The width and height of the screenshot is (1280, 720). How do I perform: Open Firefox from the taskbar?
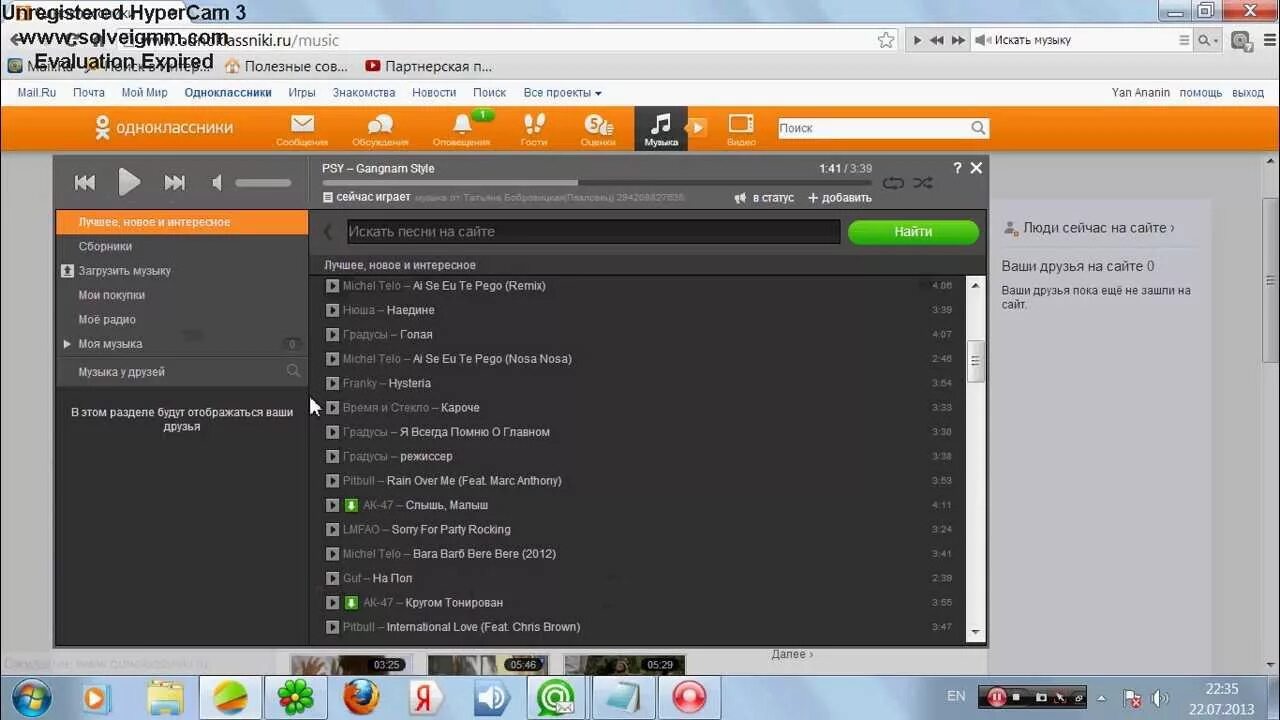coord(361,697)
